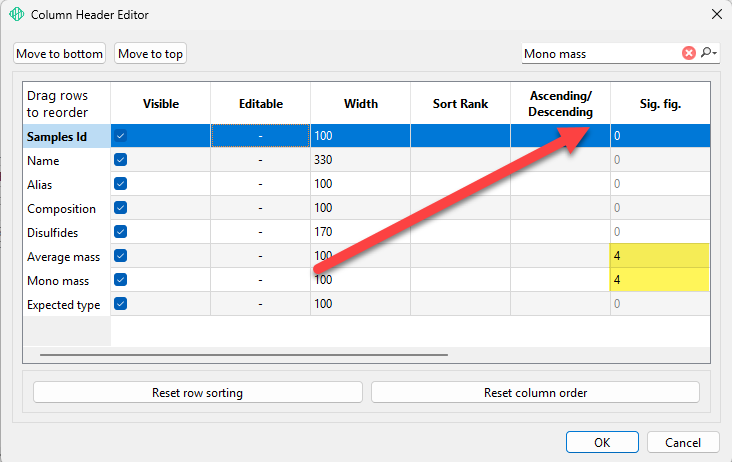
Task: Click the Editable column header
Action: [x=260, y=103]
